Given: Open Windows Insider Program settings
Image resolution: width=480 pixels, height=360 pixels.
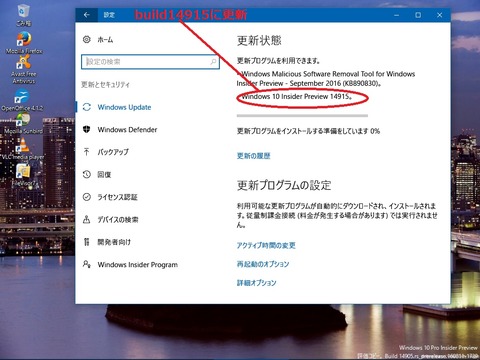Looking at the screenshot, I should [x=137, y=265].
